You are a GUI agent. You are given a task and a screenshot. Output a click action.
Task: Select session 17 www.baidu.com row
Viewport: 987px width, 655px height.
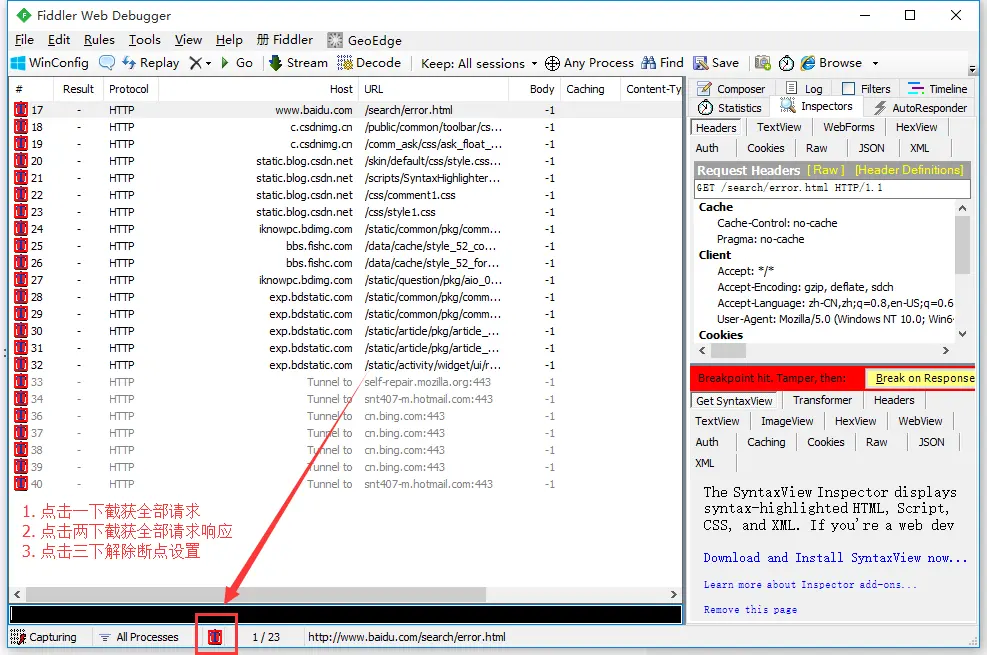(x=346, y=110)
